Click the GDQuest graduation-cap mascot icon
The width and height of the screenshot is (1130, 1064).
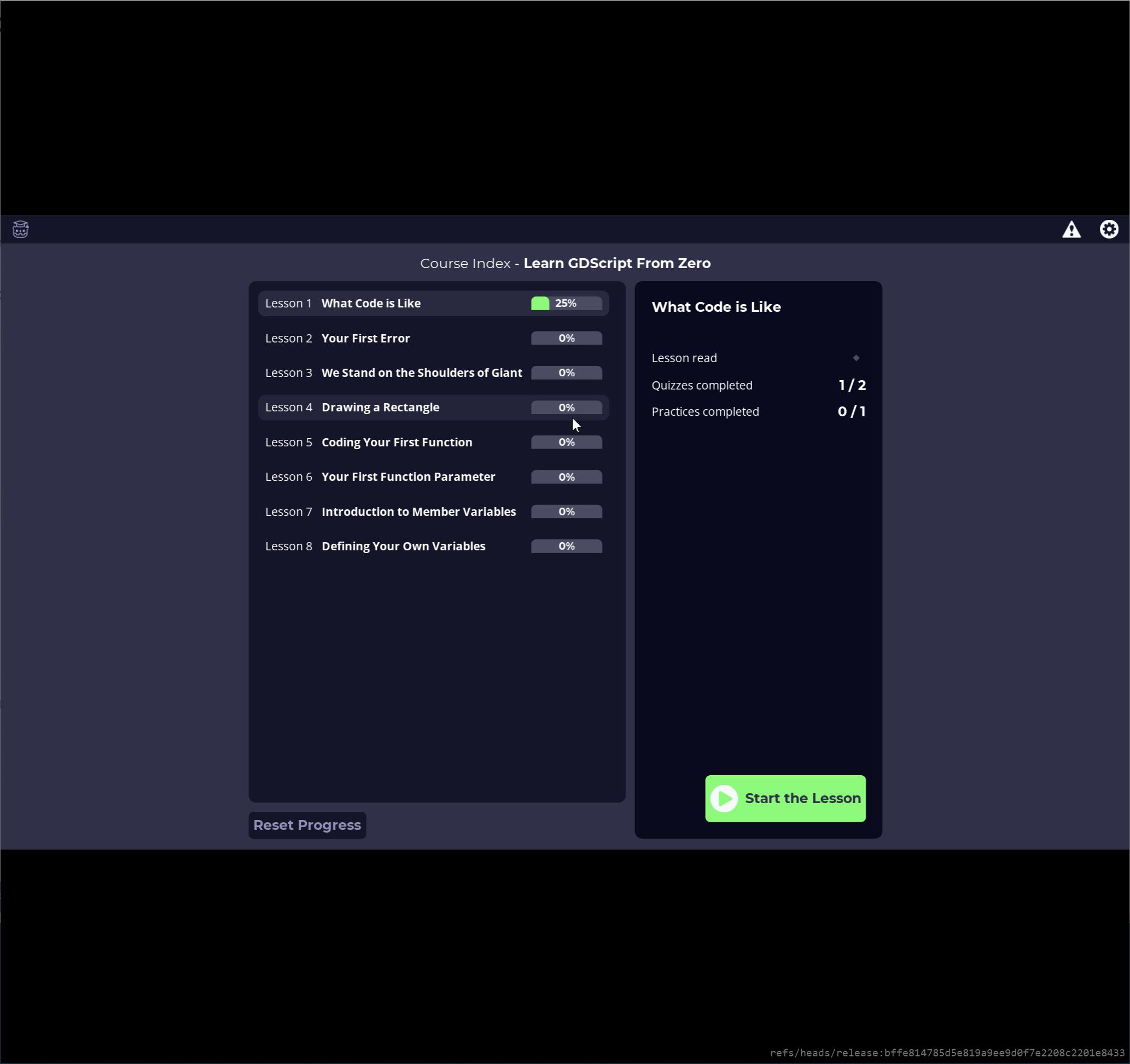20,229
